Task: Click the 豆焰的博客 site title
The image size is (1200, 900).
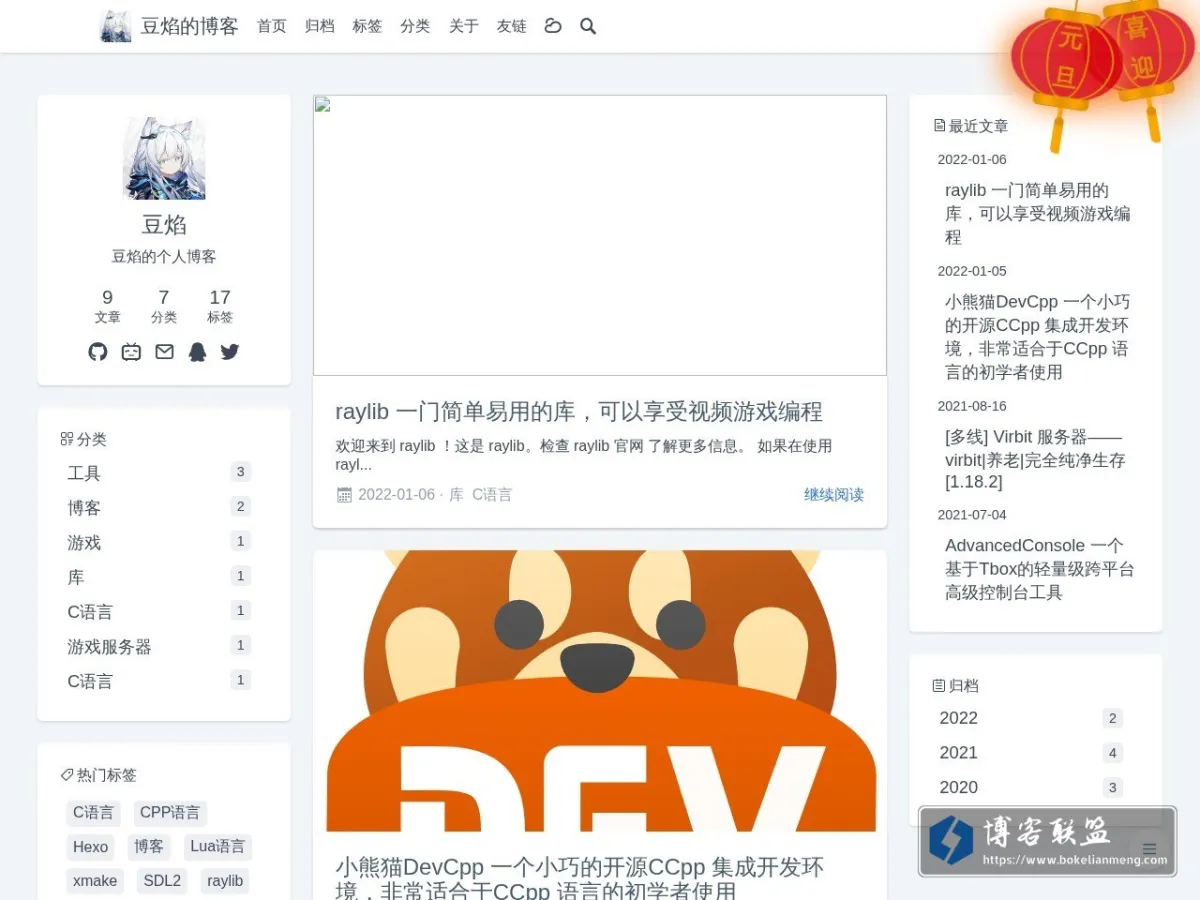Action: tap(189, 26)
